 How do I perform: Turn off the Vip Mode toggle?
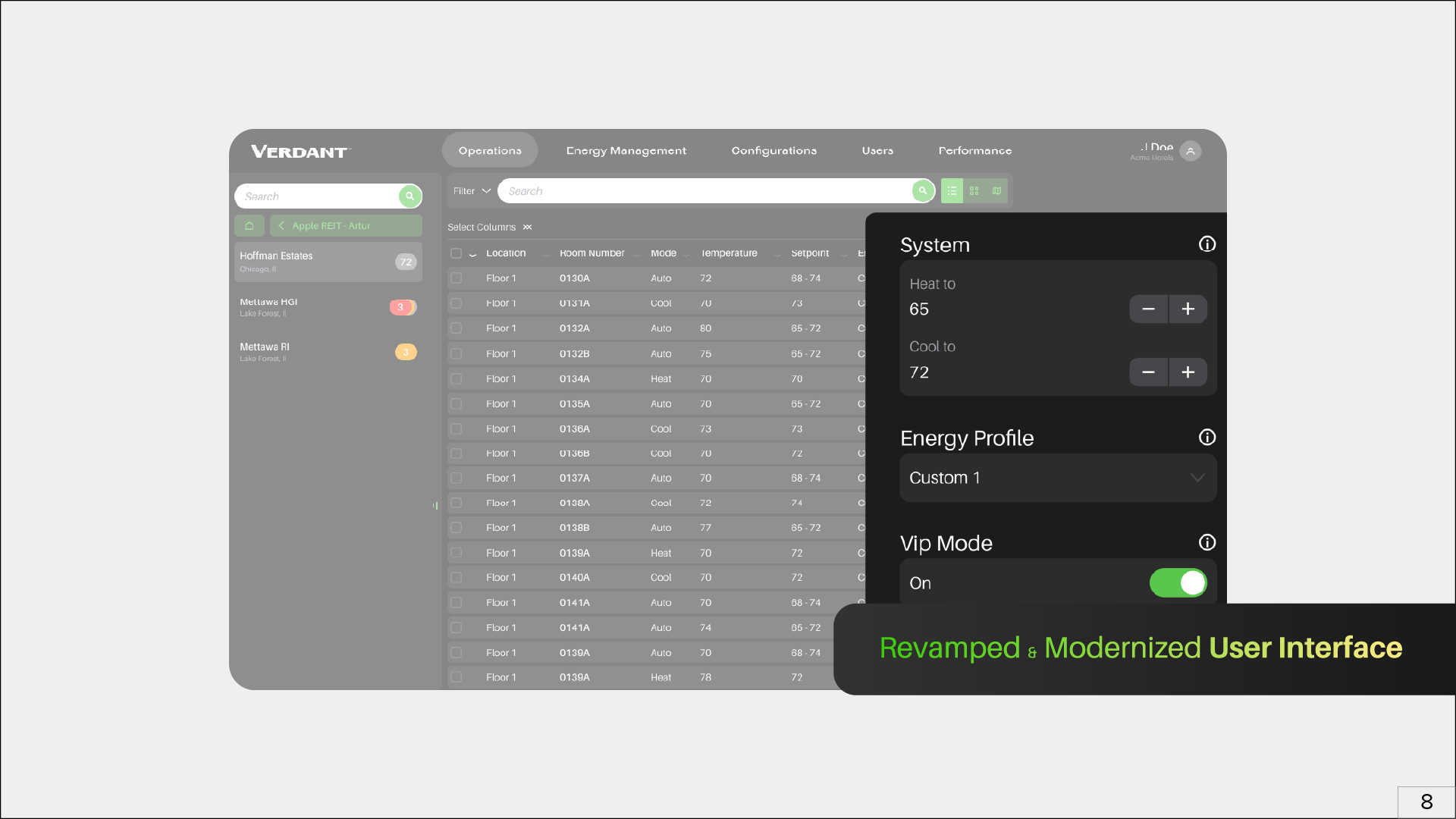tap(1178, 583)
